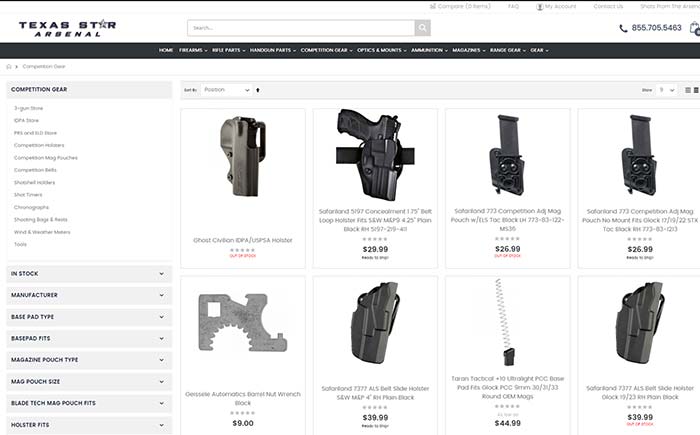The width and height of the screenshot is (700, 435).
Task: Click Ghost Civilian IDPA/USPSA Holster title
Action: (243, 240)
